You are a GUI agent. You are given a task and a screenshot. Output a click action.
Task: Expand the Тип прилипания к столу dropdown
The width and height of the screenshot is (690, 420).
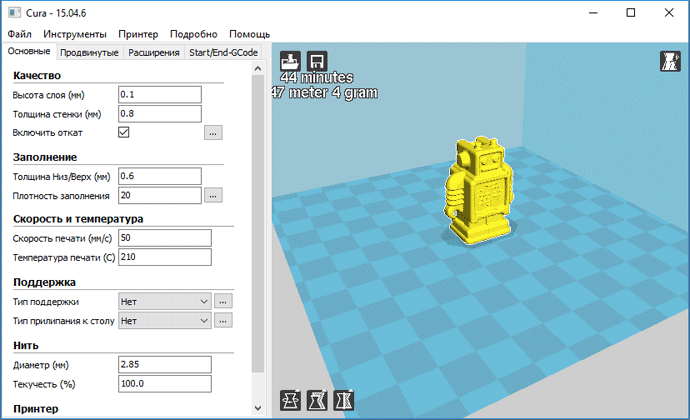pyautogui.click(x=165, y=321)
